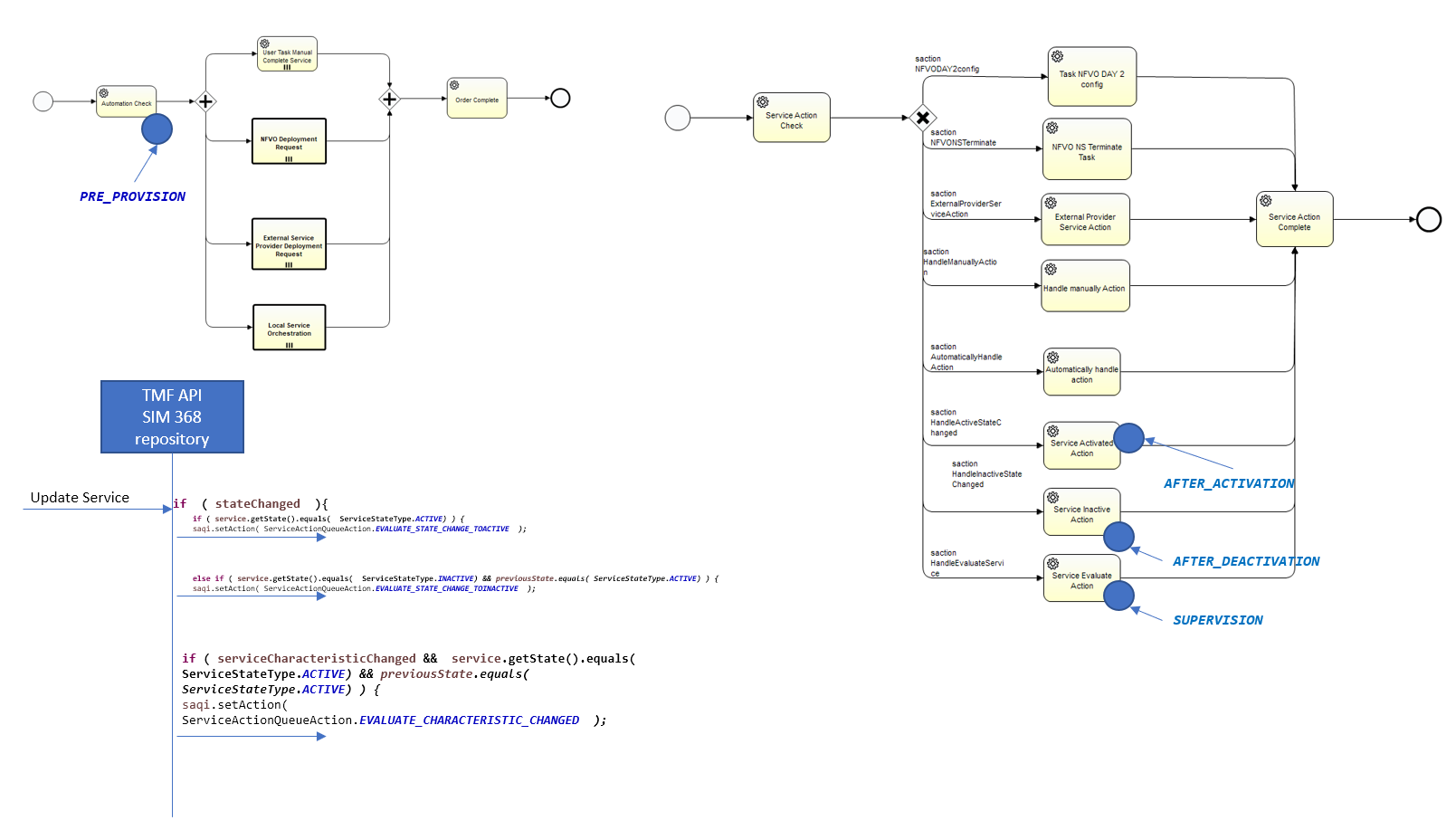Click the AFTER_DEACTIVATION label
The width and height of the screenshot is (1456, 830).
tap(1245, 561)
